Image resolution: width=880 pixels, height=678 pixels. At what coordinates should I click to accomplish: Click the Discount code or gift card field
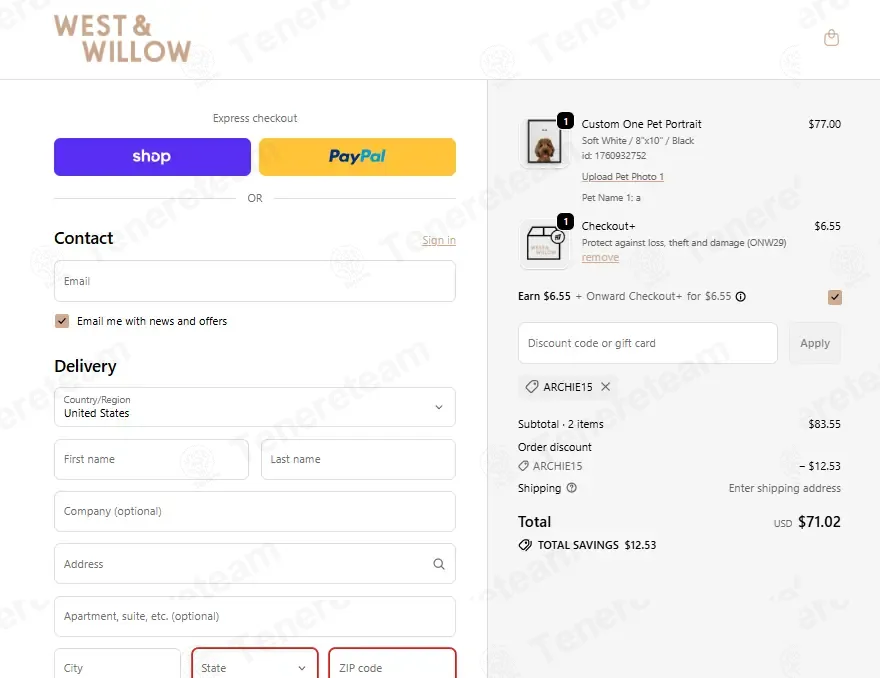[647, 343]
